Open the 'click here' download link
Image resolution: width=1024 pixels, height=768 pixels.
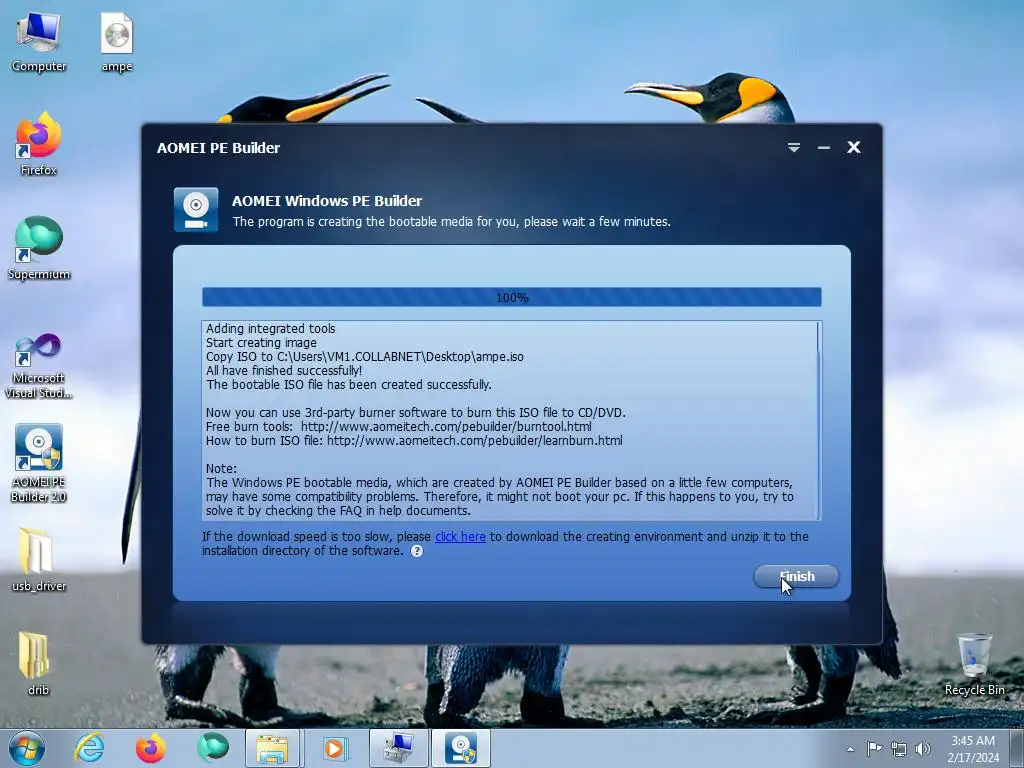[x=460, y=537]
